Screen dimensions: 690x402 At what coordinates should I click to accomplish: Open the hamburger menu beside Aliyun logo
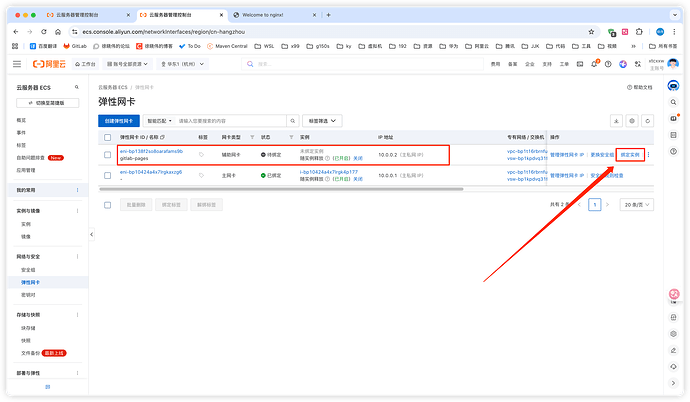click(x=17, y=63)
